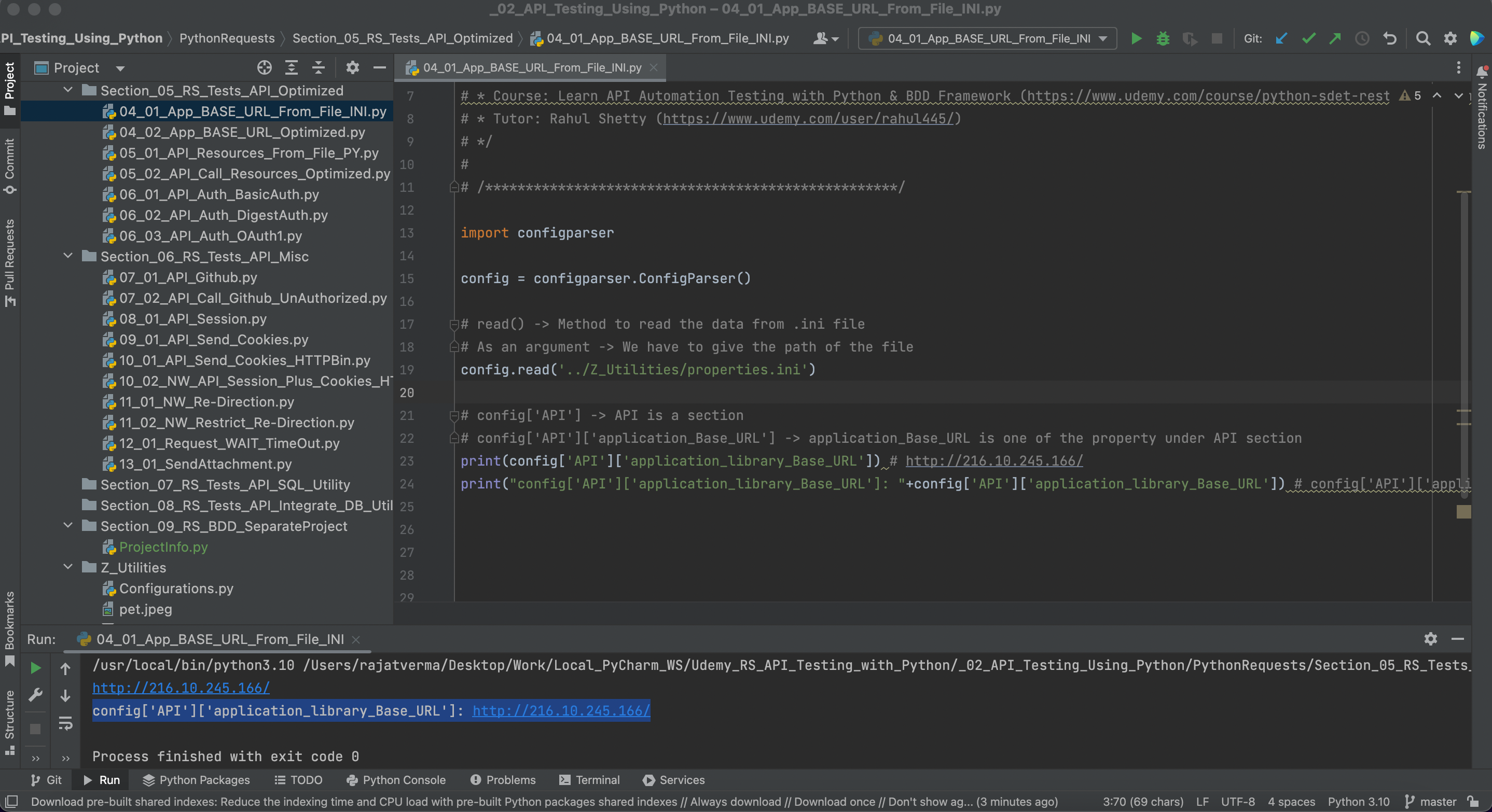1492x812 pixels.
Task: Open the Problems tab
Action: coord(503,779)
